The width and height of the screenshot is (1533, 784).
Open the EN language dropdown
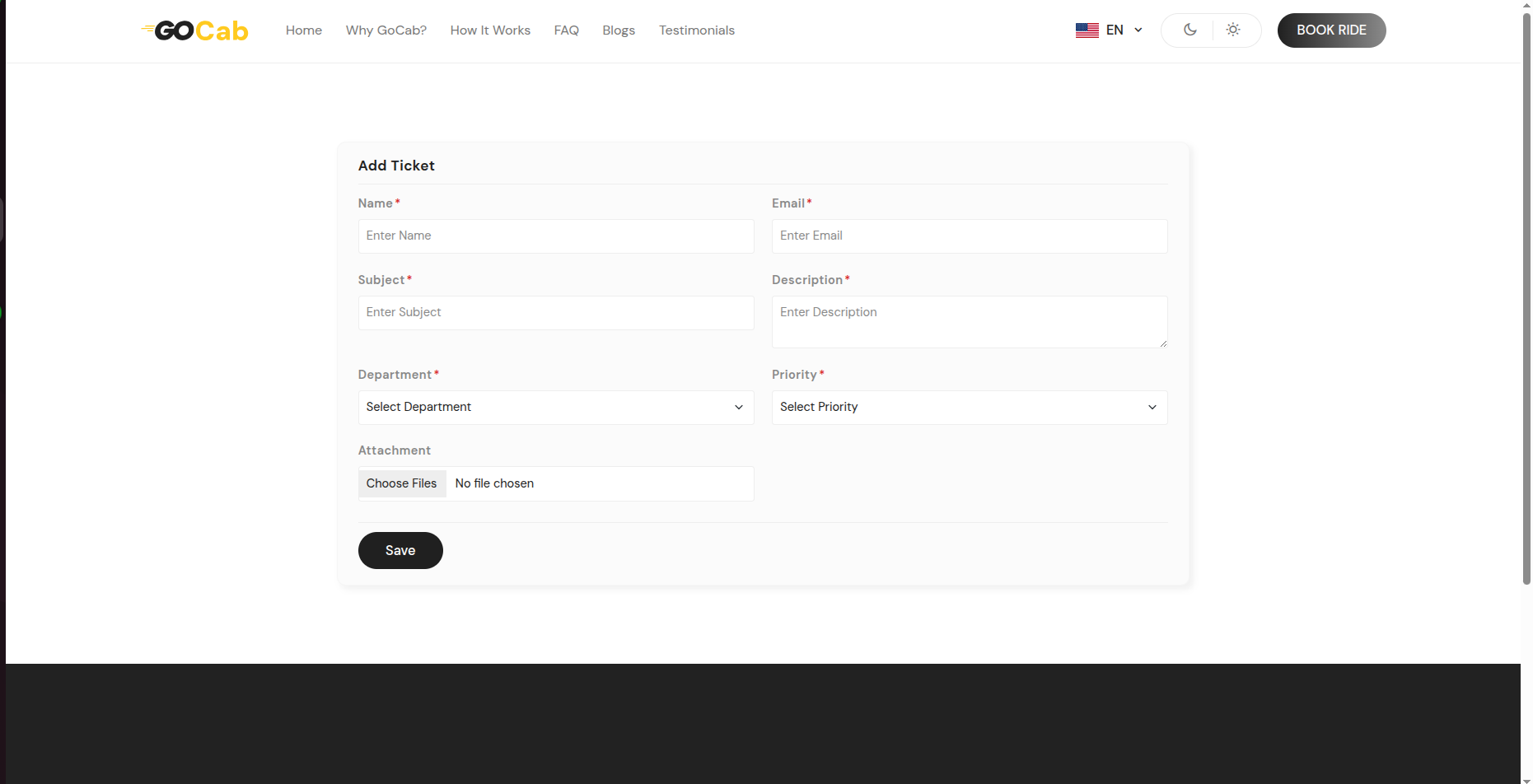[x=1124, y=30]
